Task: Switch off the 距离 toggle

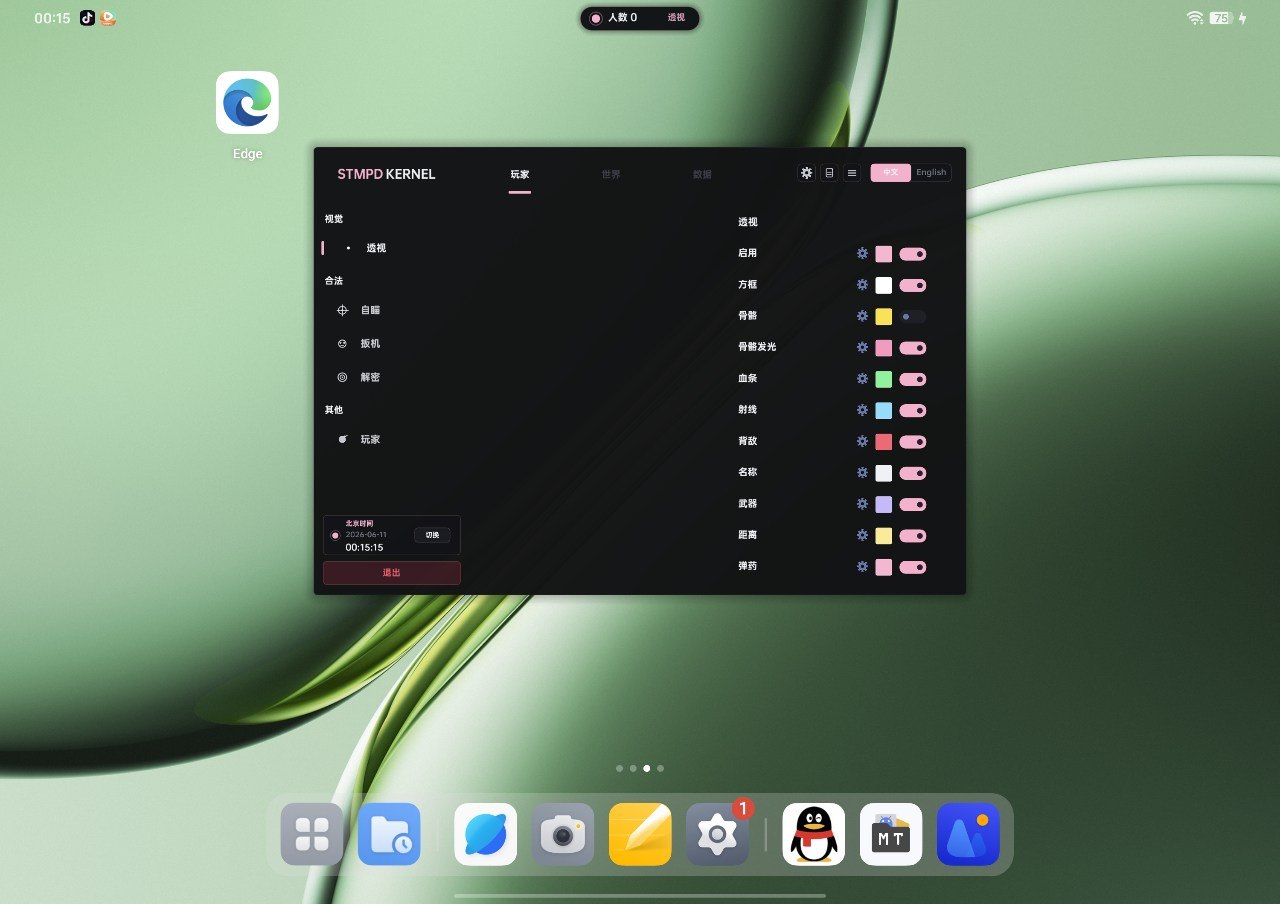Action: coord(913,536)
